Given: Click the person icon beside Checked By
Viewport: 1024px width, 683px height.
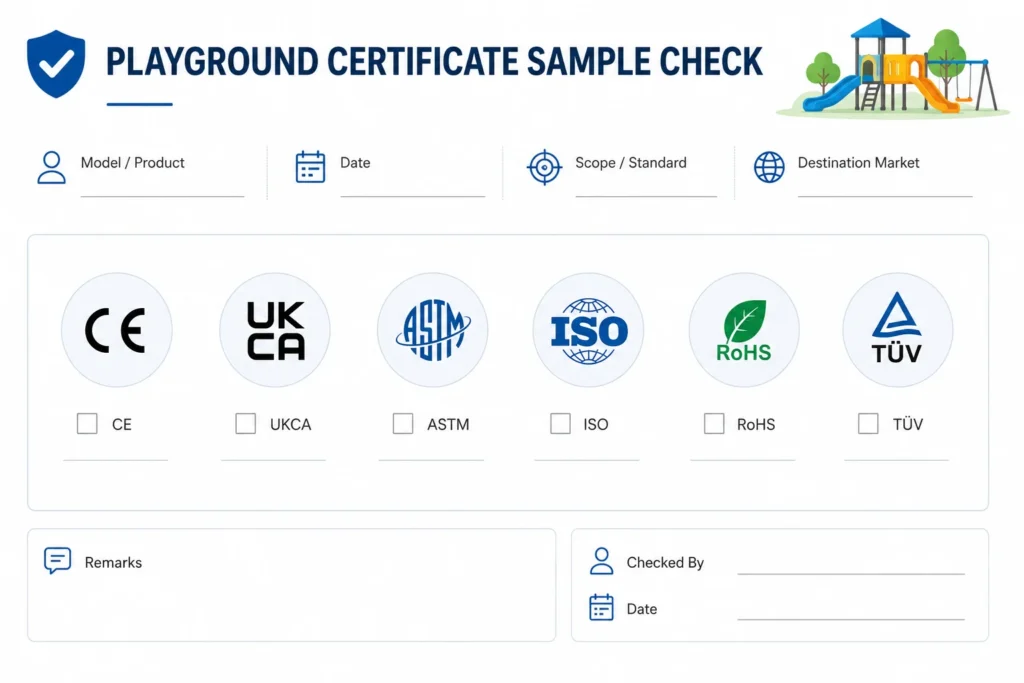Looking at the screenshot, I should click(601, 561).
